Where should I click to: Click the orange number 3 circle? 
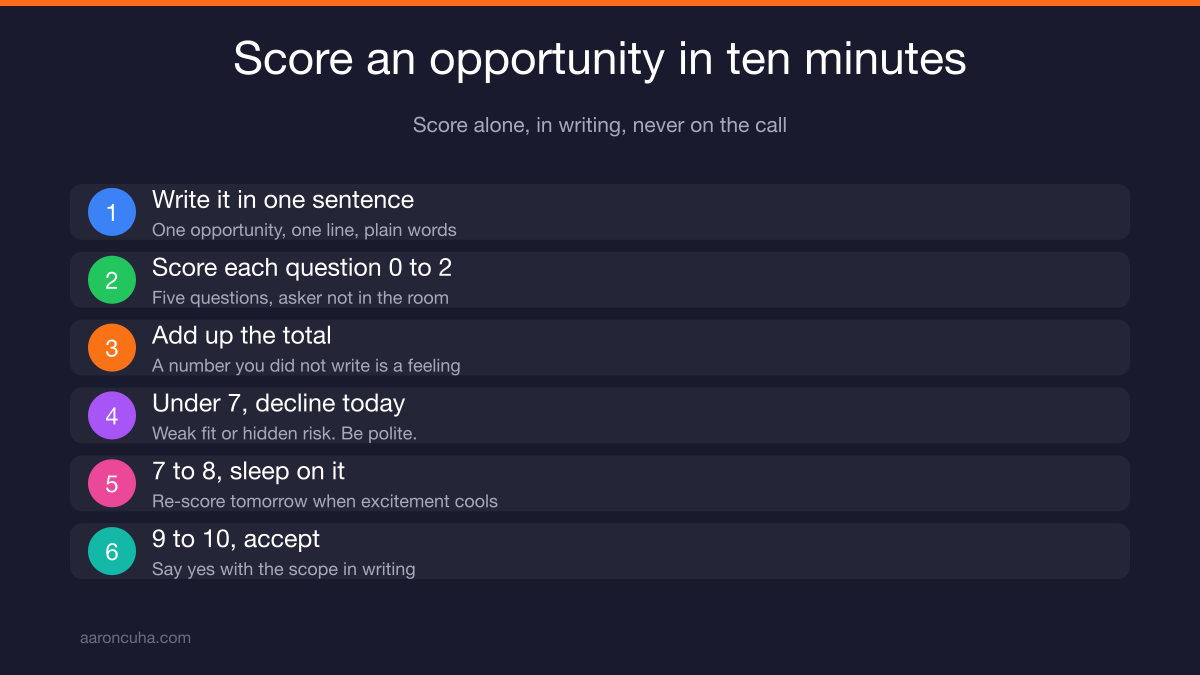(112, 348)
